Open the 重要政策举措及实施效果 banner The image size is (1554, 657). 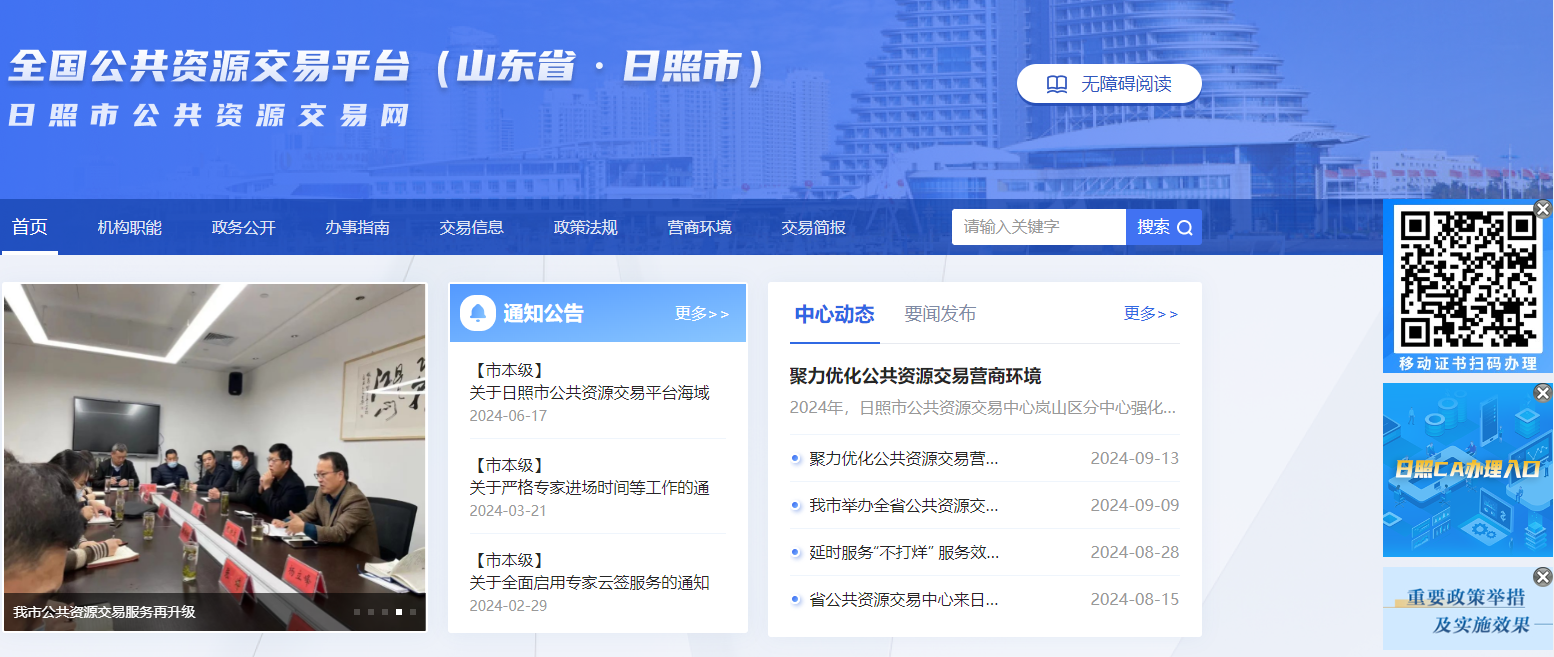[1466, 610]
